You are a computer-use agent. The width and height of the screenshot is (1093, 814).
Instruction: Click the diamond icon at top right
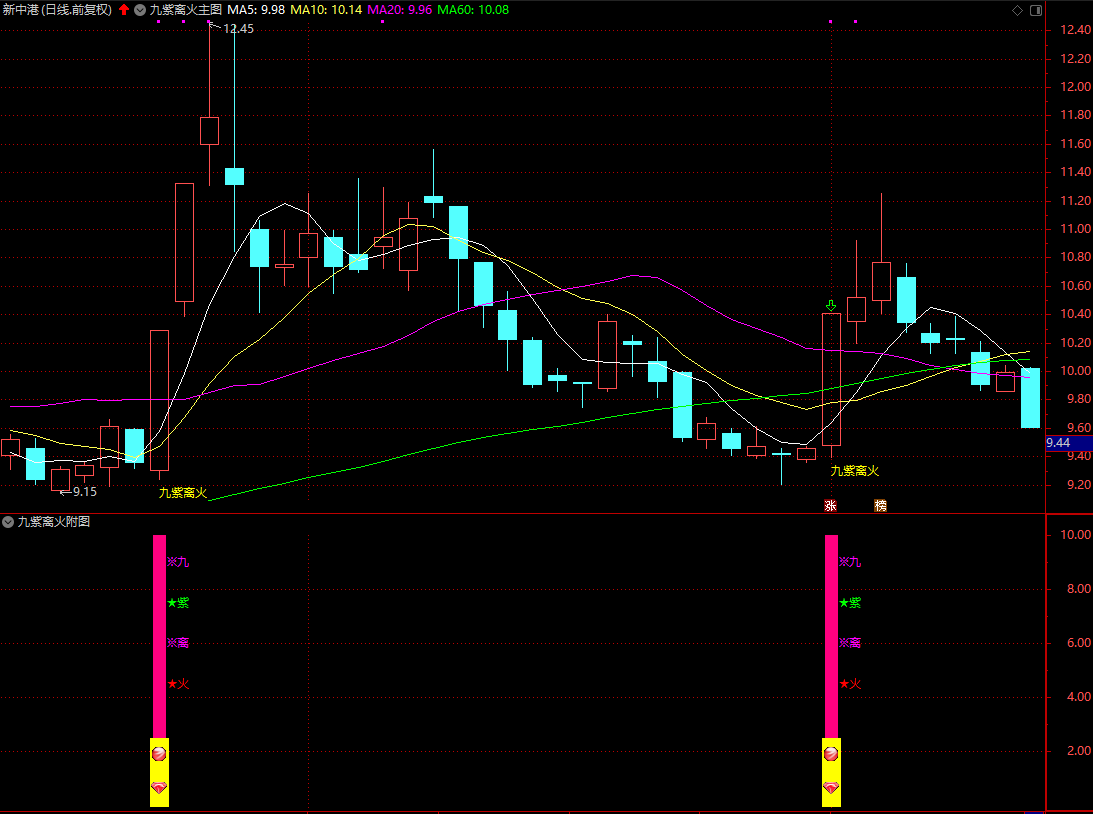[x=1017, y=10]
